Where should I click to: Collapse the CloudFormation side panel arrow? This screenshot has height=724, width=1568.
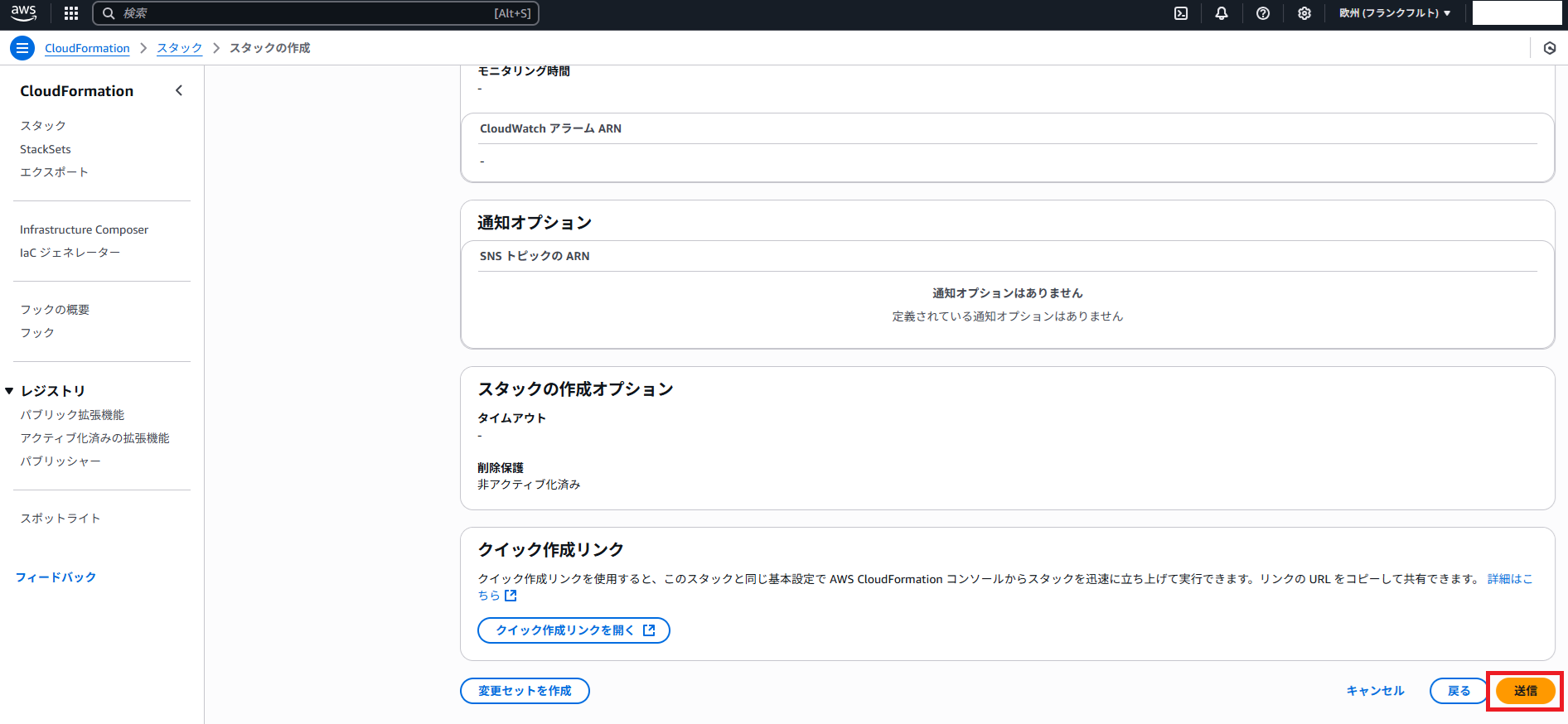click(x=179, y=90)
